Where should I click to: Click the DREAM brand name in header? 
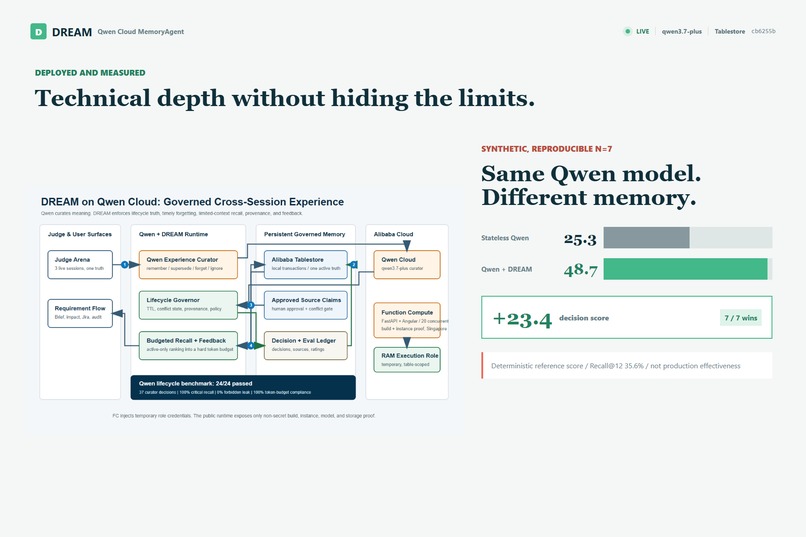(72, 32)
